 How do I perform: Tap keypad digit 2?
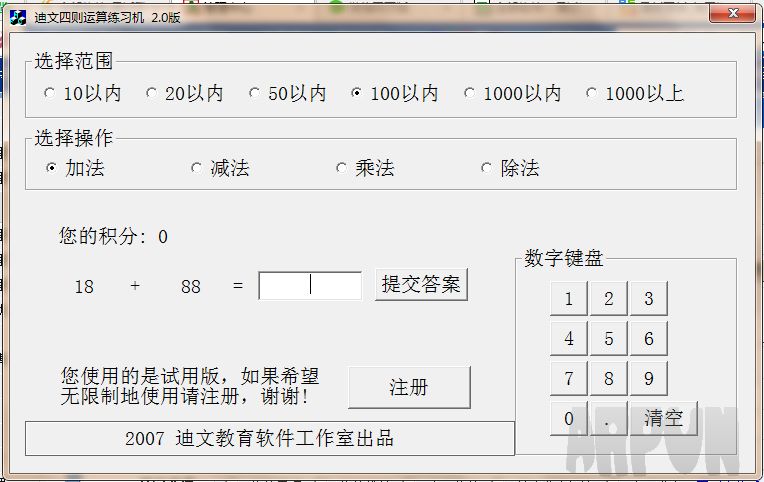[x=609, y=298]
